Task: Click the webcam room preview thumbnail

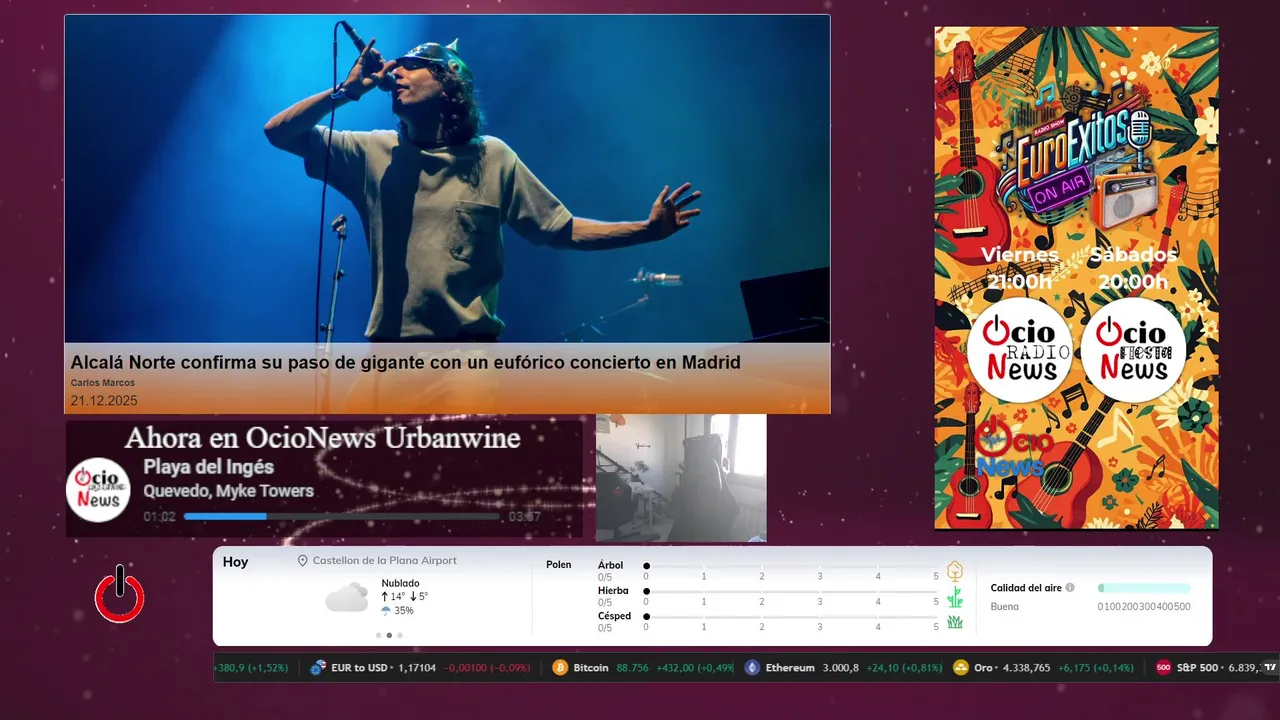Action: (x=681, y=478)
